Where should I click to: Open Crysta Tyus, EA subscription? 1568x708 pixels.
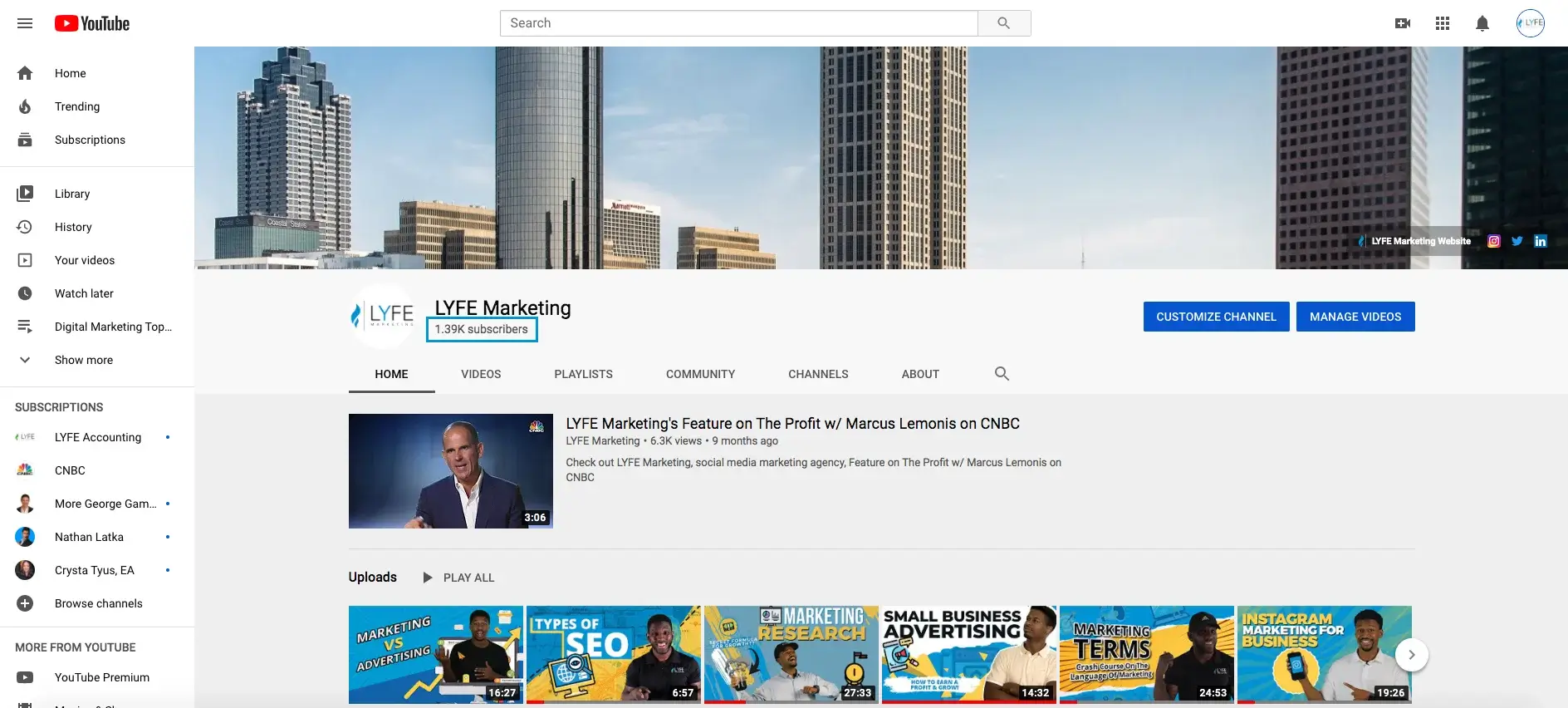[97, 570]
